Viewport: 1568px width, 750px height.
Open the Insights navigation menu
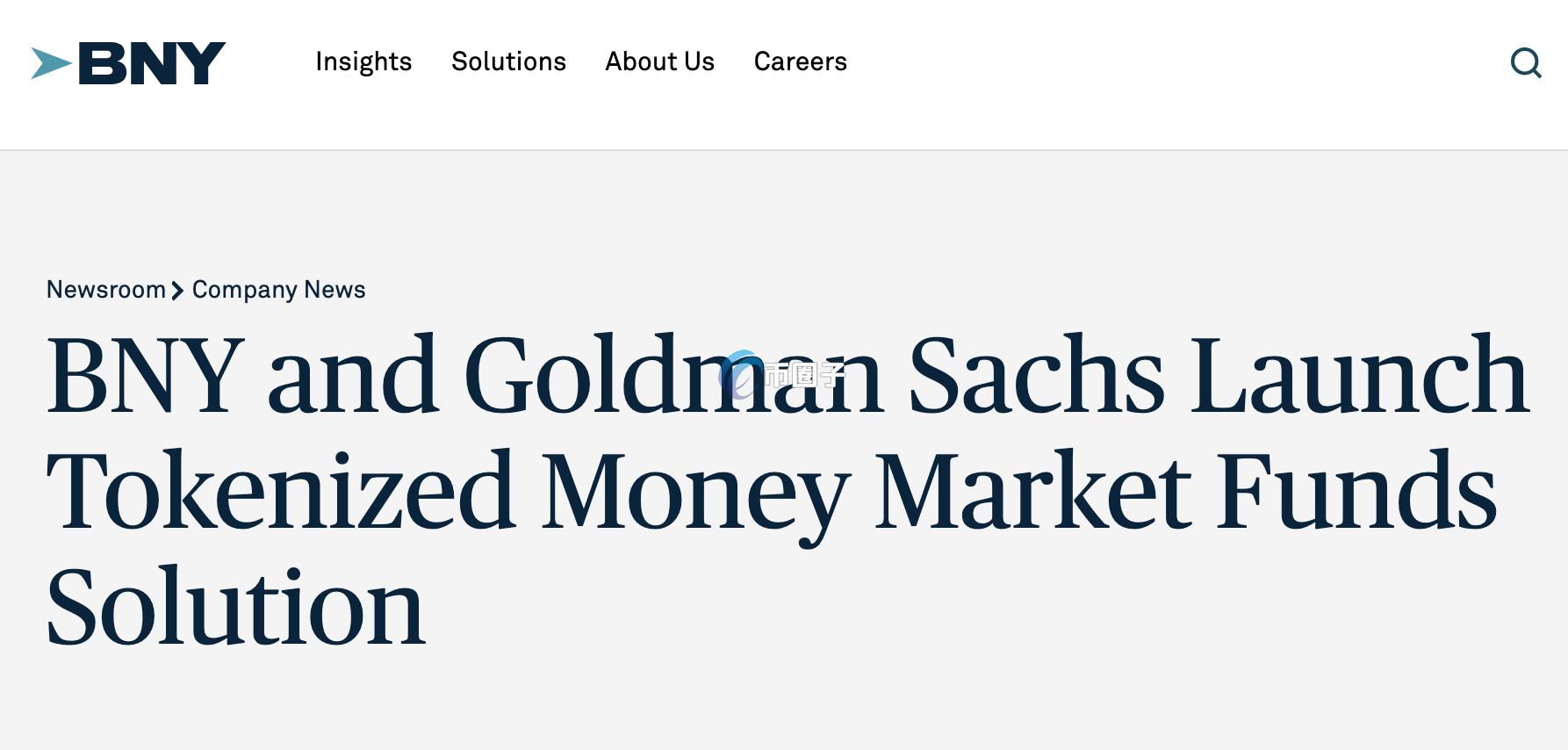click(363, 61)
